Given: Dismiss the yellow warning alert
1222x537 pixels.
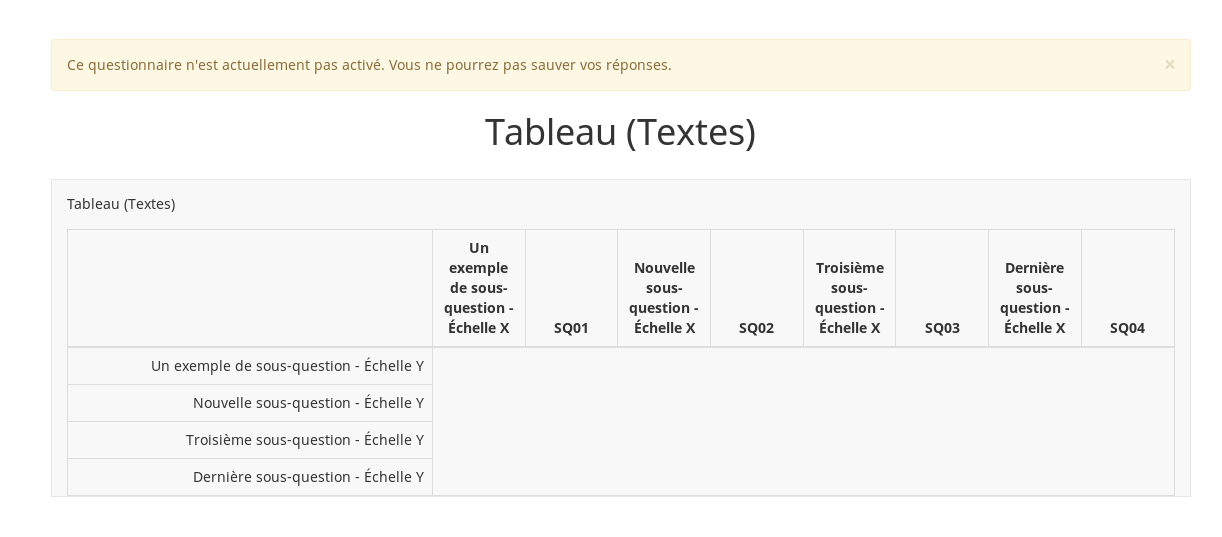Looking at the screenshot, I should [1169, 65].
